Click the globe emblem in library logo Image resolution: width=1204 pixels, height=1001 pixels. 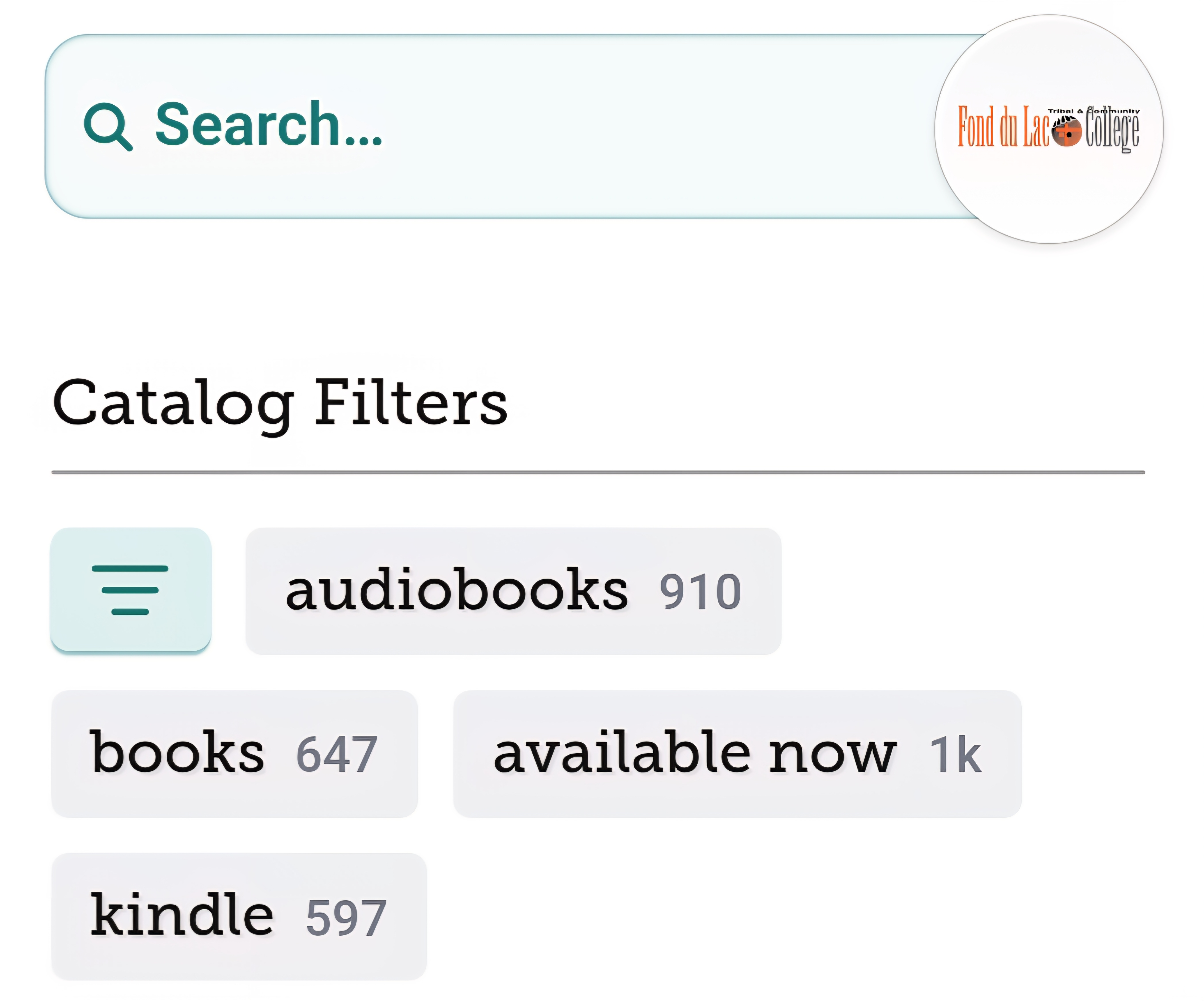coord(1066,131)
